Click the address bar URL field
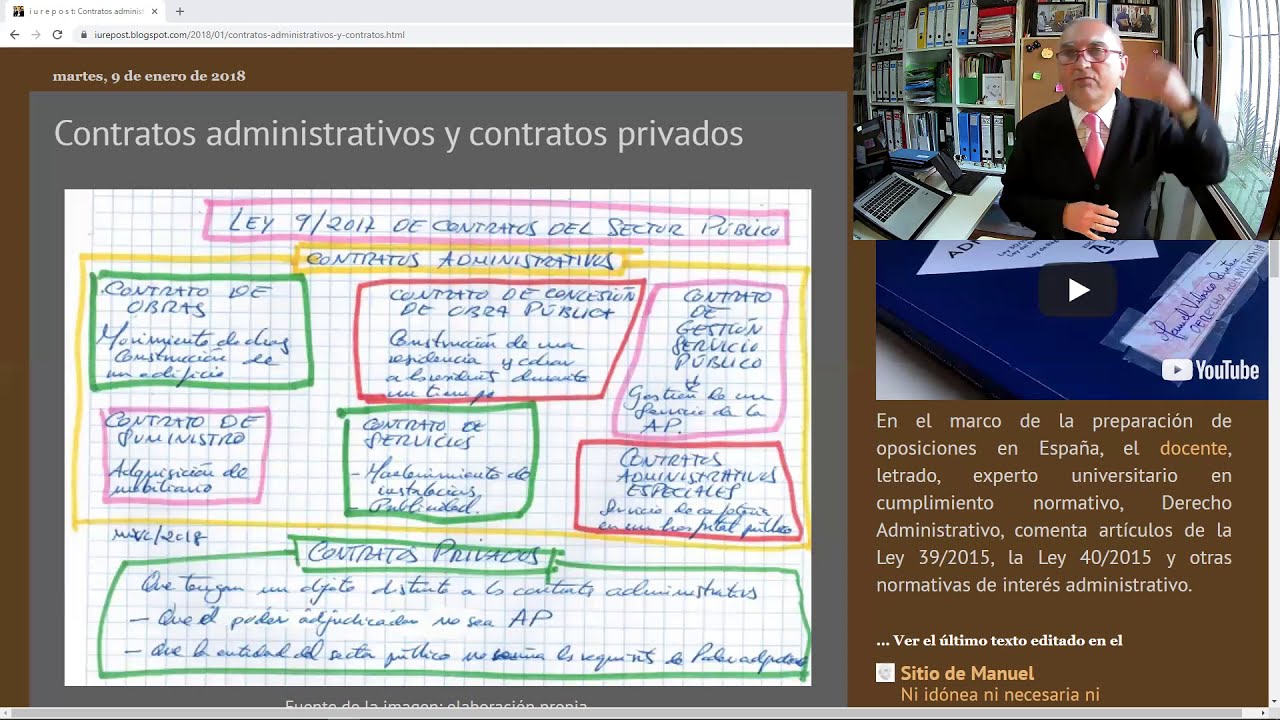 460,35
